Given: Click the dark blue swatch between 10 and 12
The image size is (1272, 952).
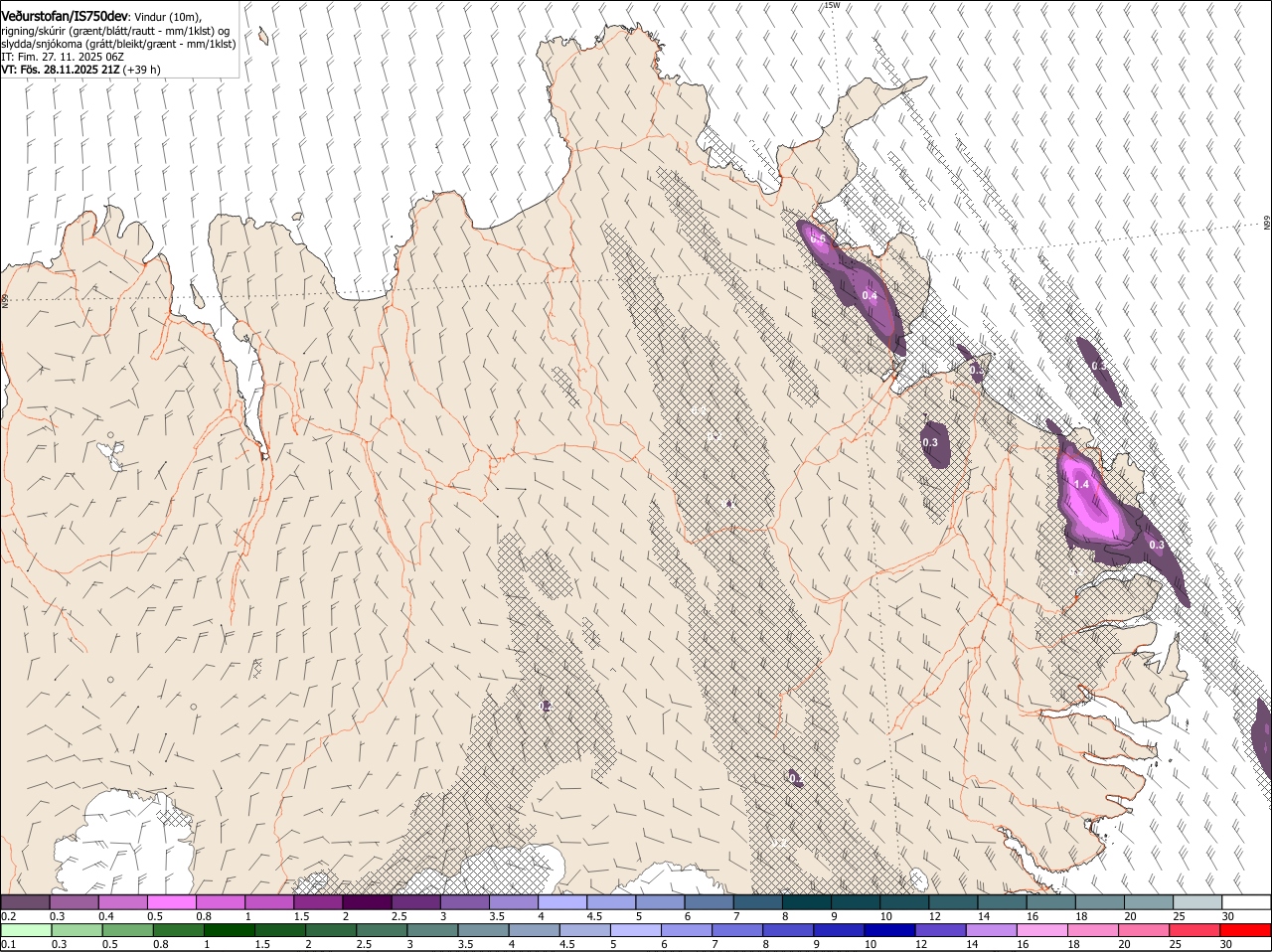Looking at the screenshot, I should coord(888,929).
